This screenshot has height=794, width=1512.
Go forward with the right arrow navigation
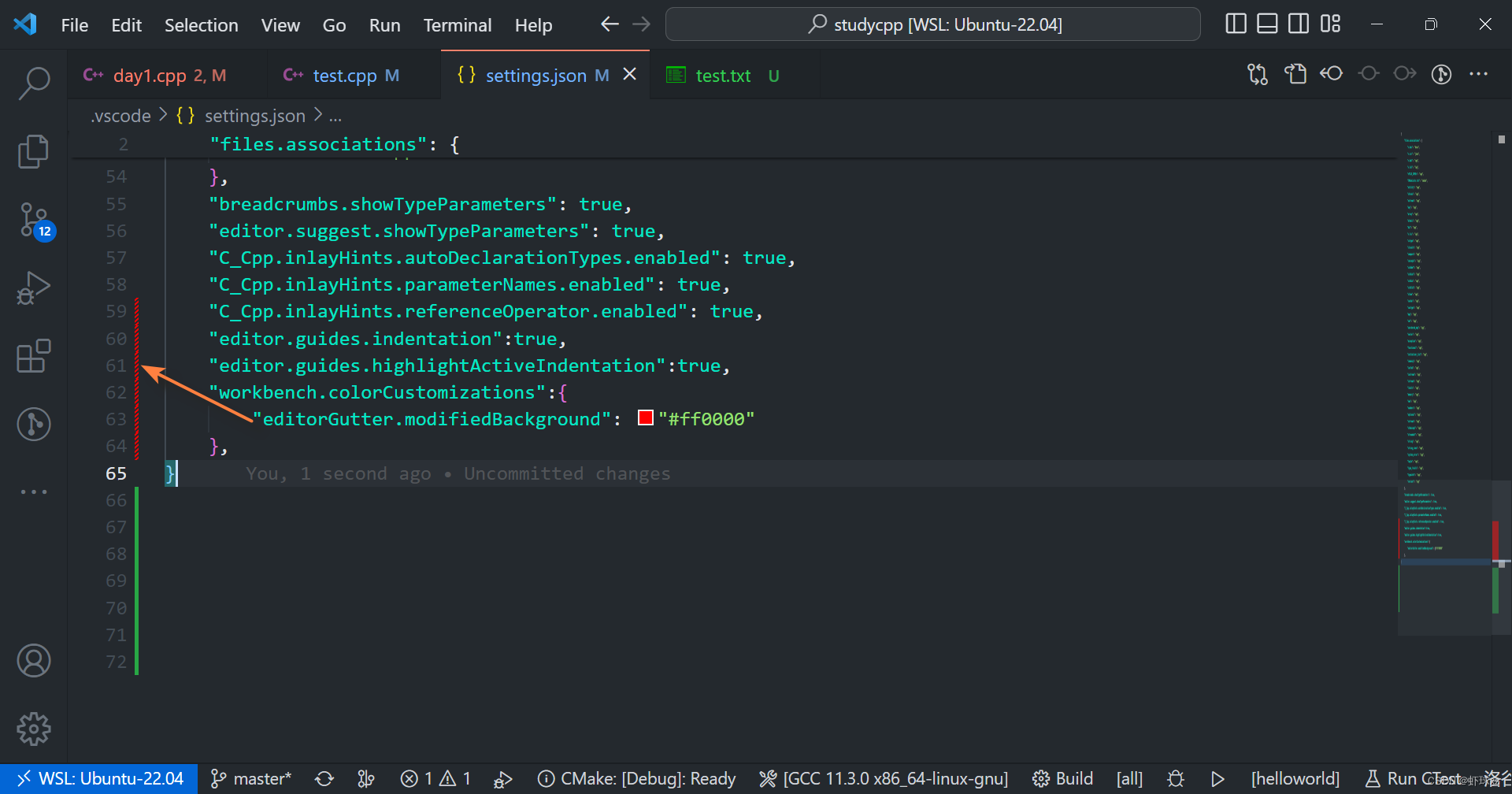click(x=642, y=24)
